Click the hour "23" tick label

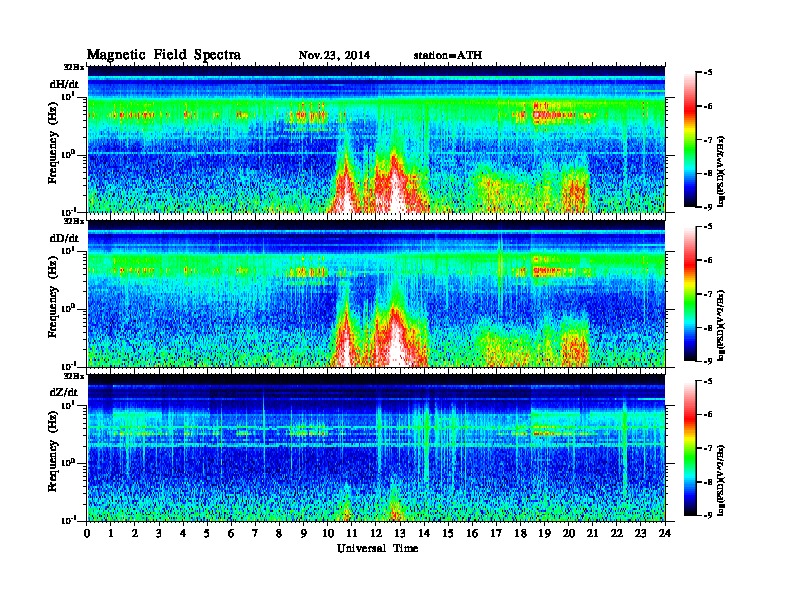tap(641, 534)
